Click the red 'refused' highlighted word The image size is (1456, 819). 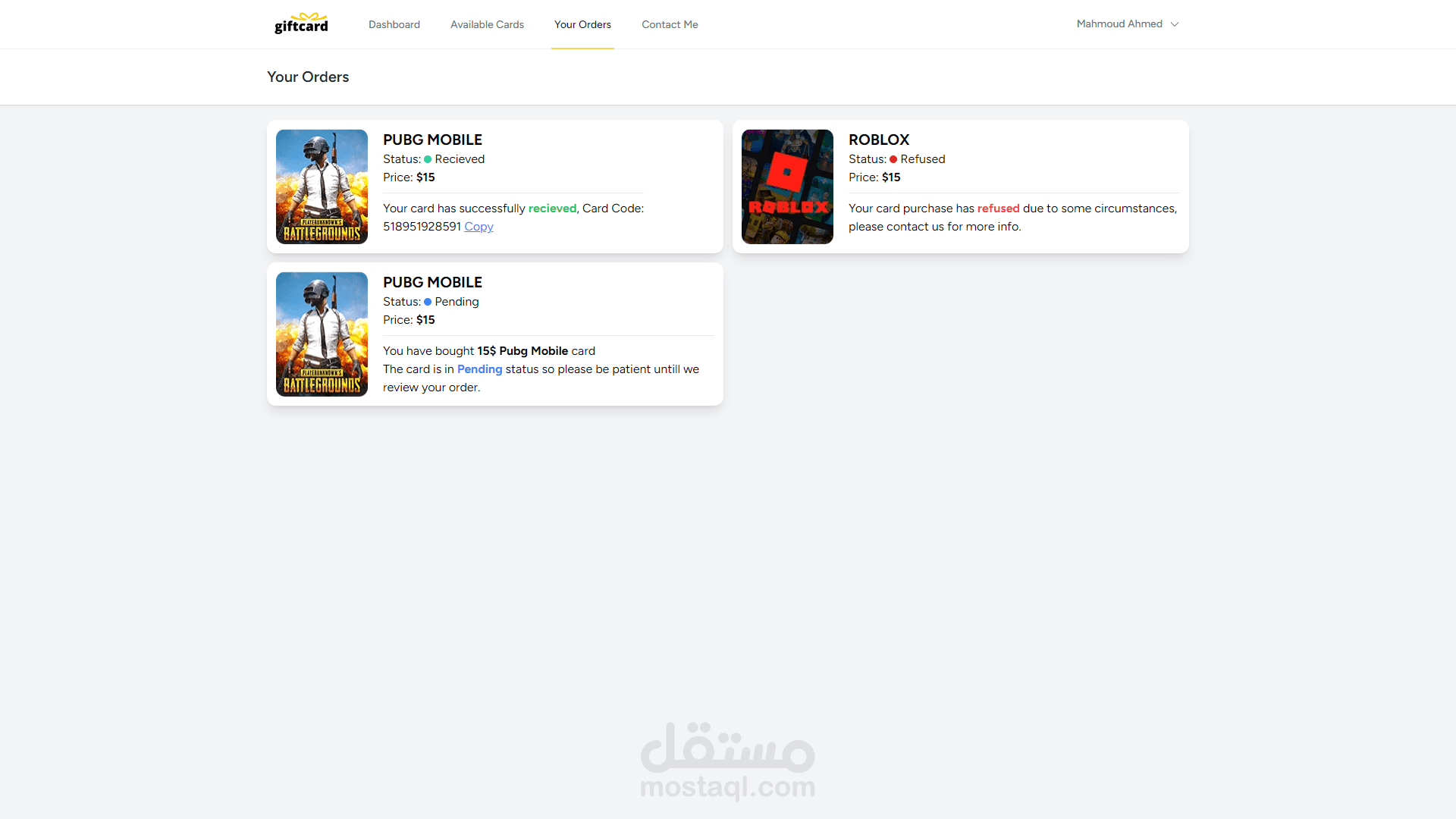coord(998,209)
